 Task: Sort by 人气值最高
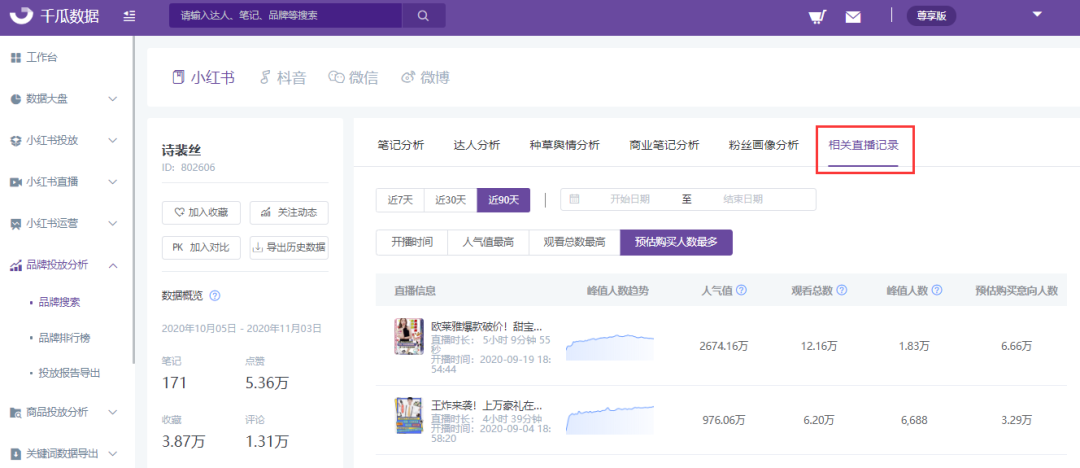tap(488, 242)
